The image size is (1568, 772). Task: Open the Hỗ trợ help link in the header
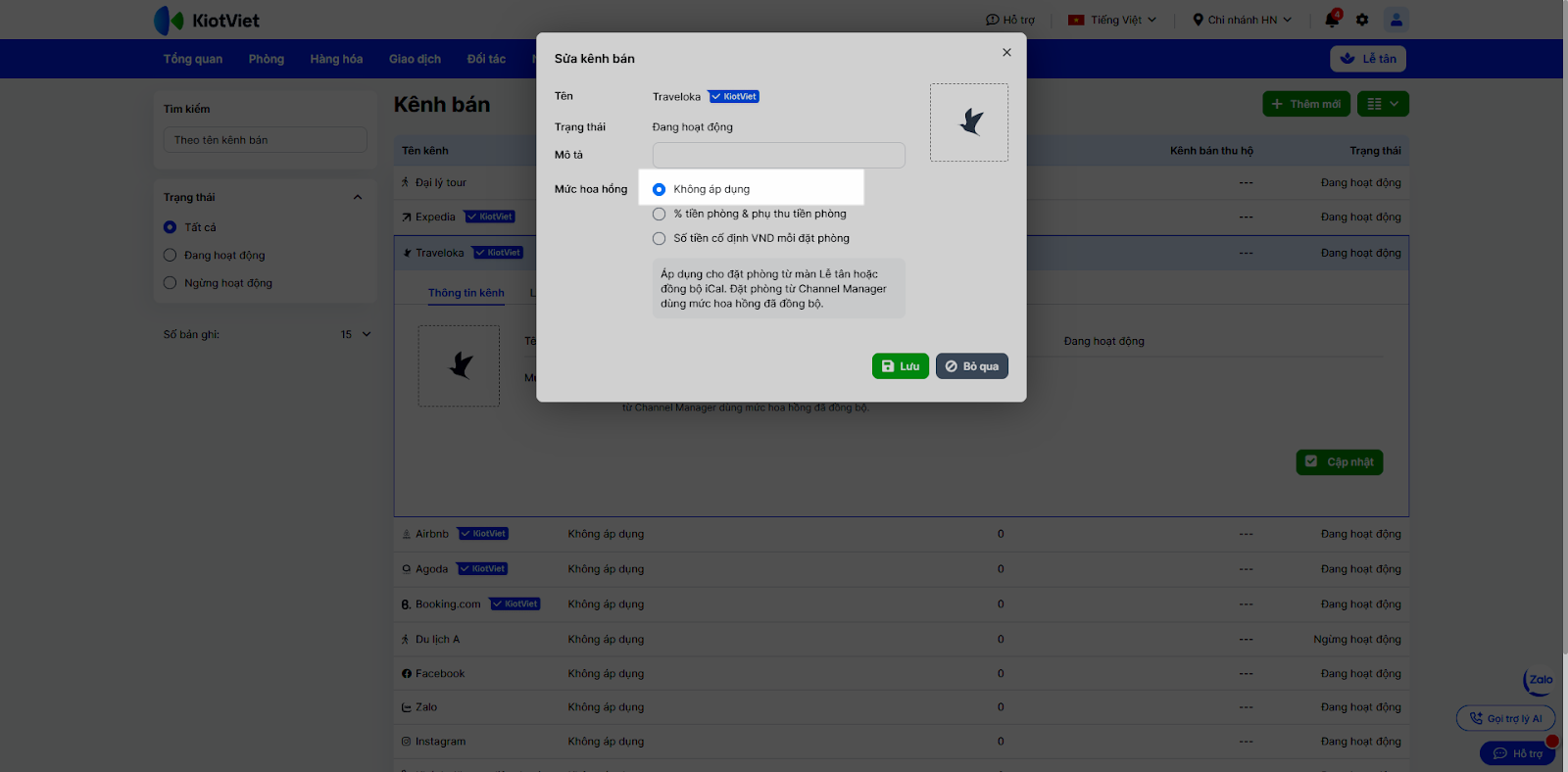point(1010,20)
